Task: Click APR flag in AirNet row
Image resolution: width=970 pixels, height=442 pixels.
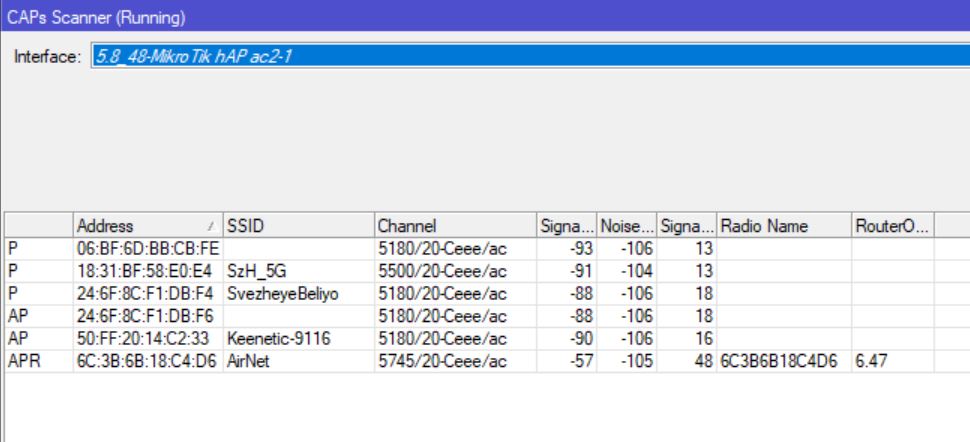Action: click(24, 361)
